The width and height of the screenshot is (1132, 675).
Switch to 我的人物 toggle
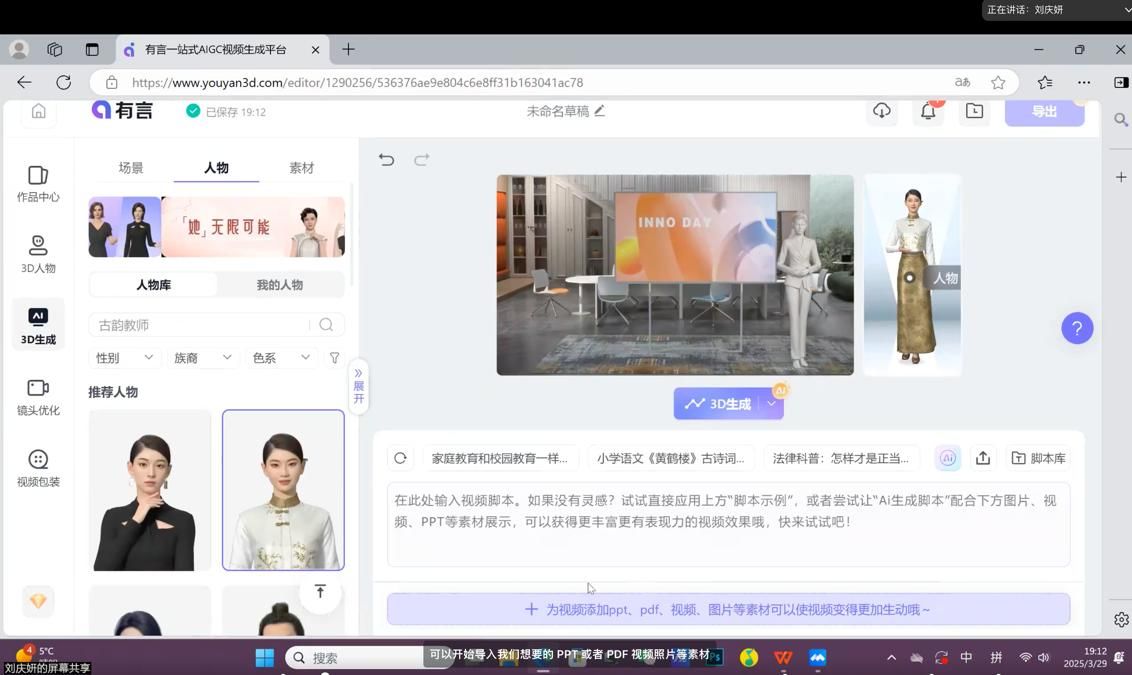tap(280, 285)
